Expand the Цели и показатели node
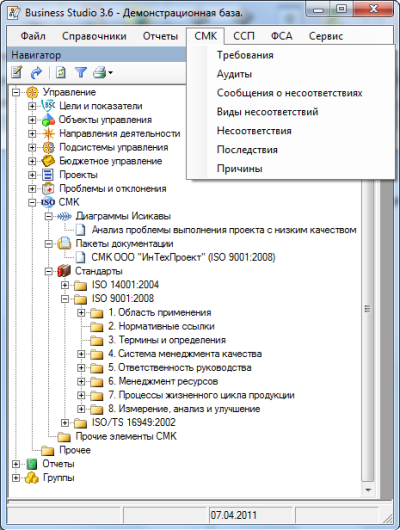400x530 pixels. pos(32,106)
